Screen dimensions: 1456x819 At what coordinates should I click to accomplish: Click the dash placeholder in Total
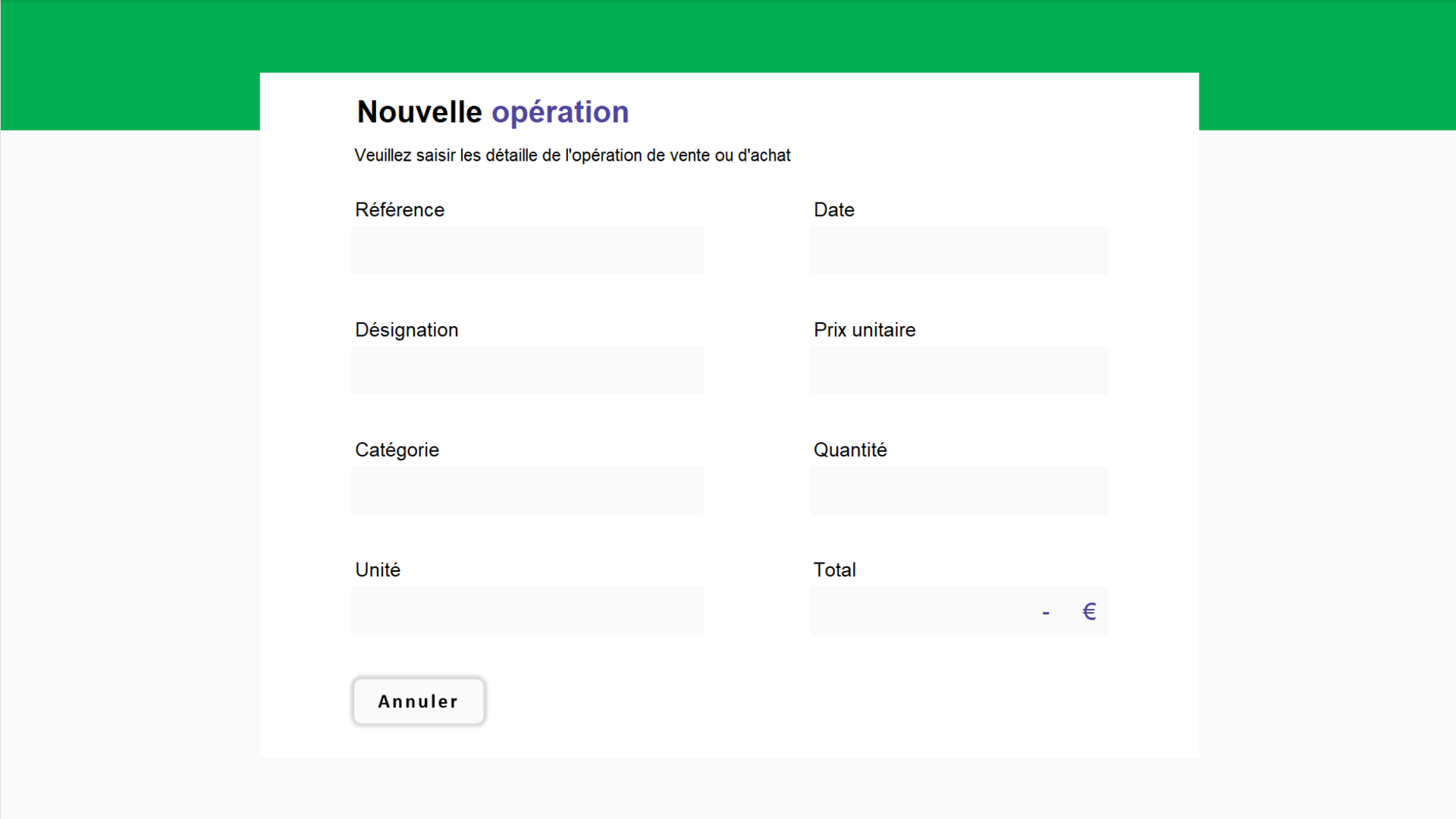pyautogui.click(x=1046, y=613)
